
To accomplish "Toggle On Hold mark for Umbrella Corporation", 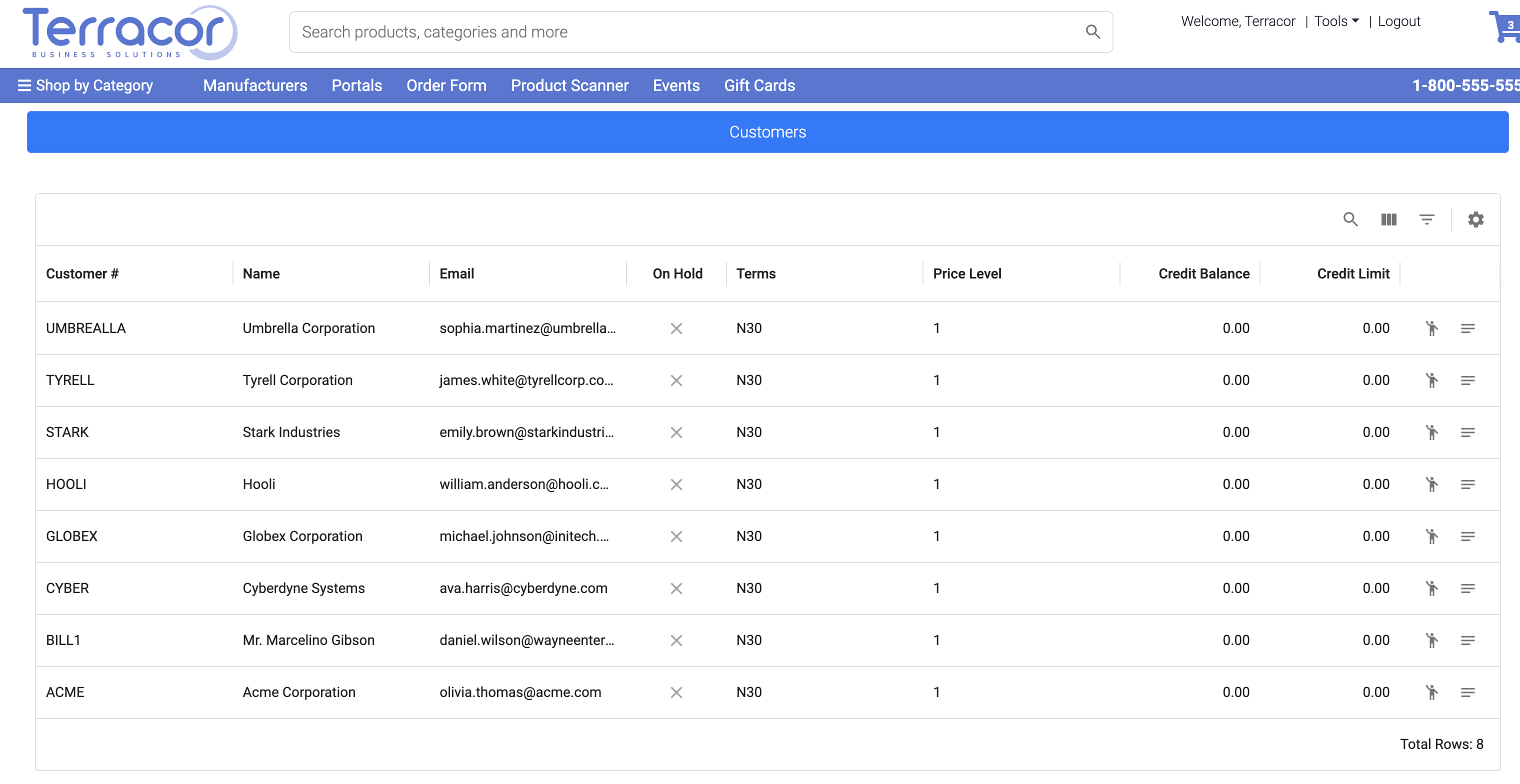I will (676, 328).
